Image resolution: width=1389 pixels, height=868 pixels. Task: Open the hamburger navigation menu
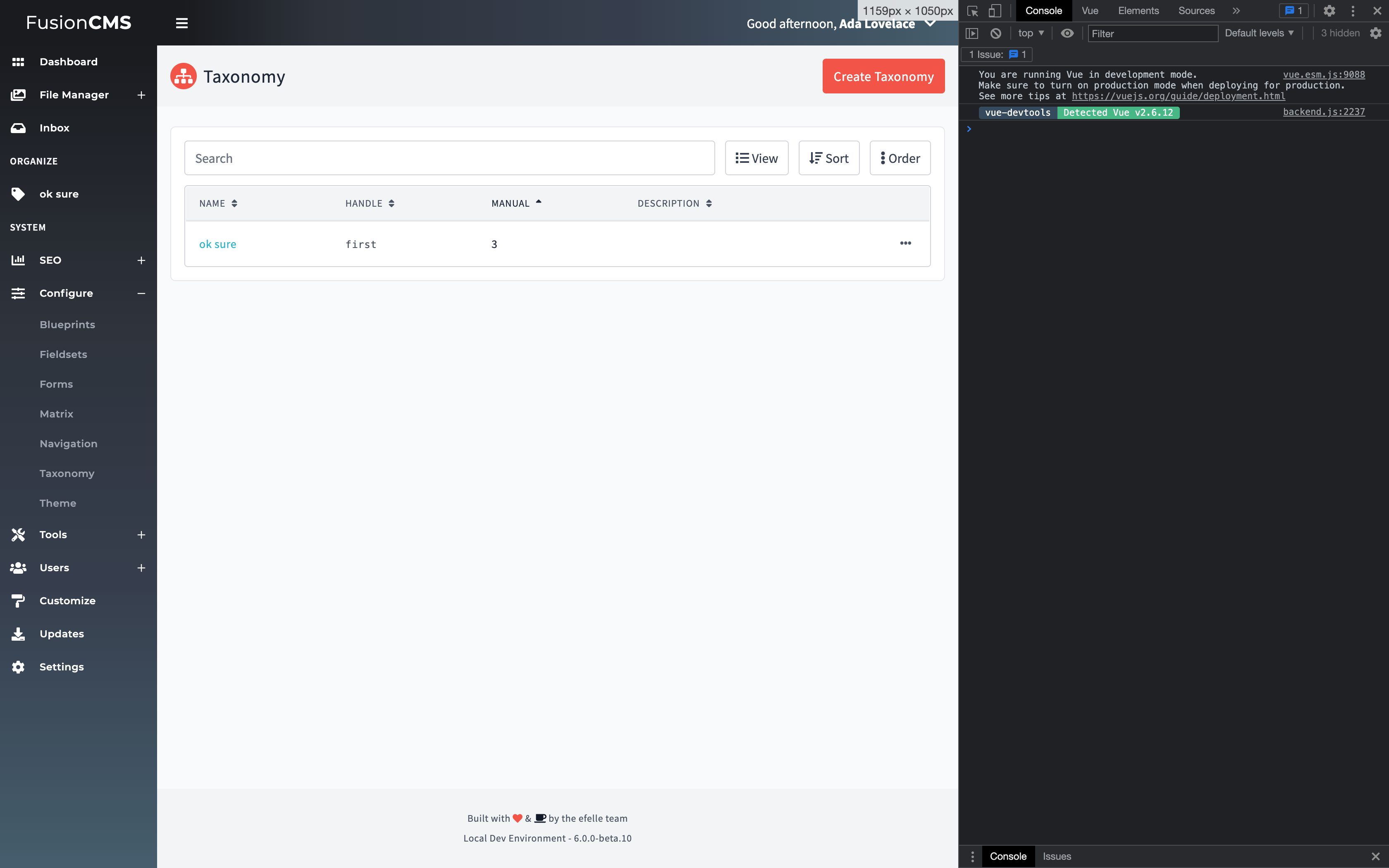[x=181, y=23]
